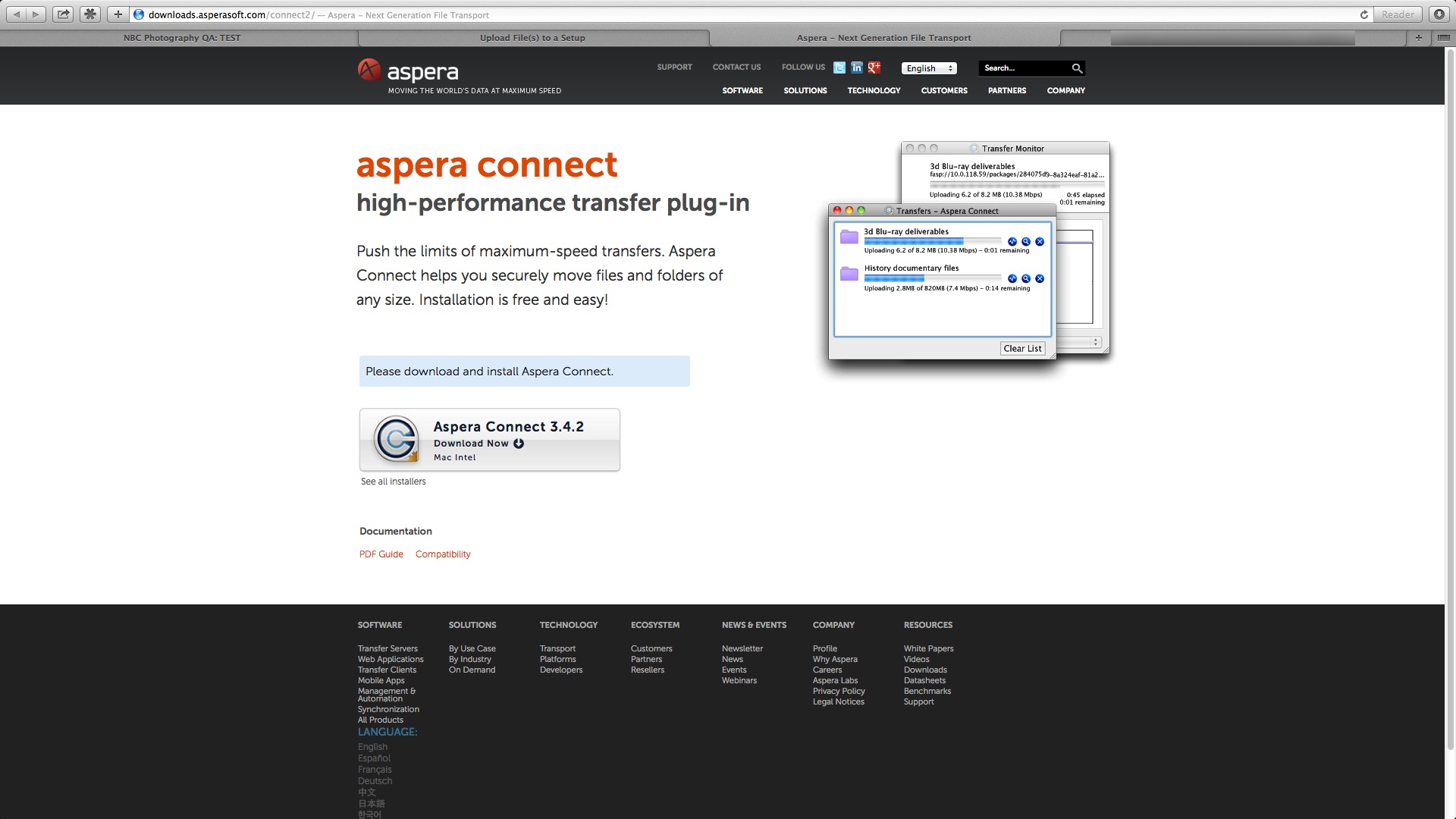Viewport: 1456px width, 819px height.
Task: Click the Twitter follow icon
Action: (x=839, y=68)
